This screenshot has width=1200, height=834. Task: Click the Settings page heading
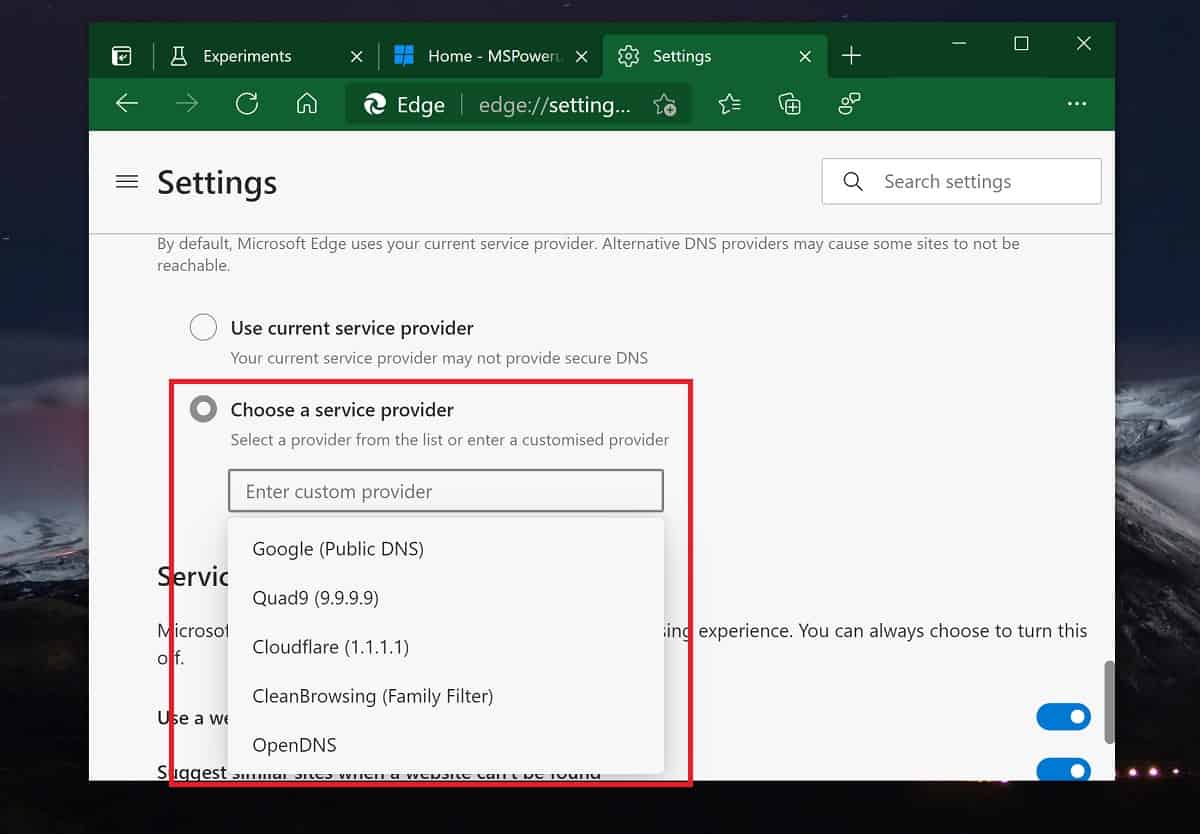(217, 183)
